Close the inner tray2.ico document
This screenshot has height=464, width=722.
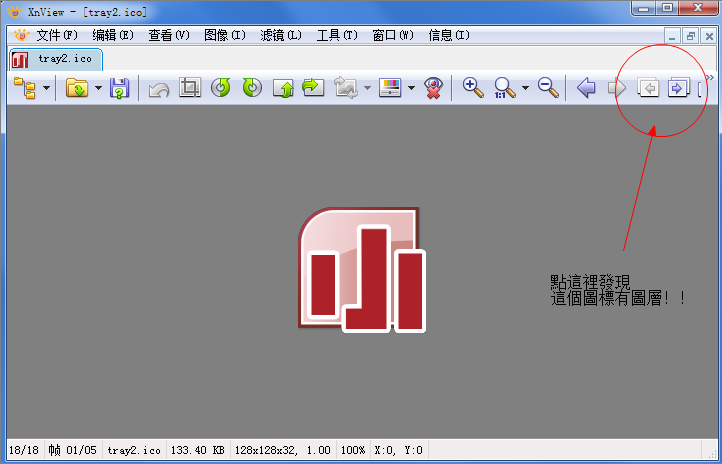click(710, 36)
